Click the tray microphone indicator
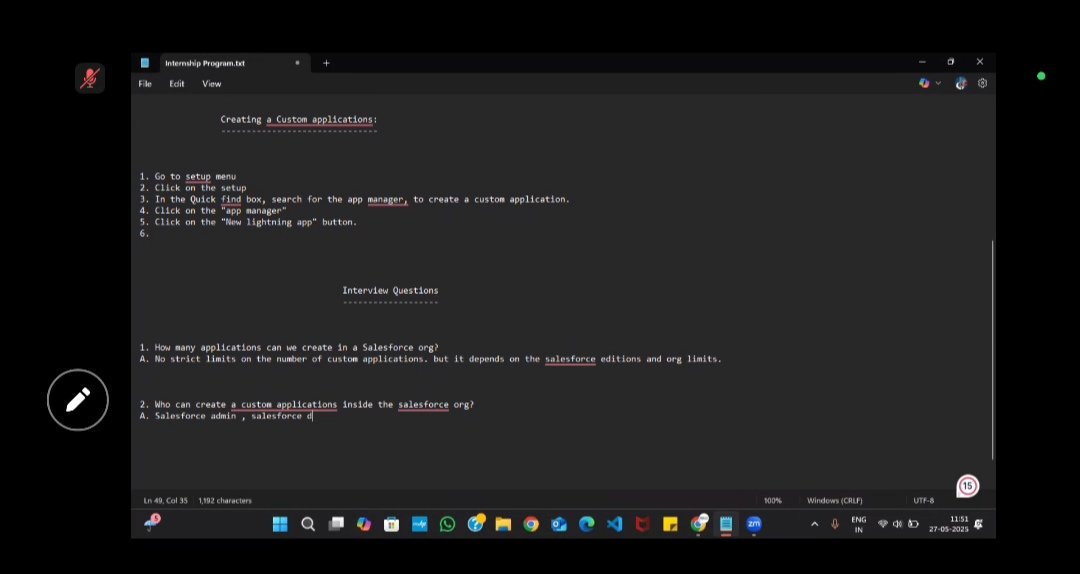 point(835,524)
